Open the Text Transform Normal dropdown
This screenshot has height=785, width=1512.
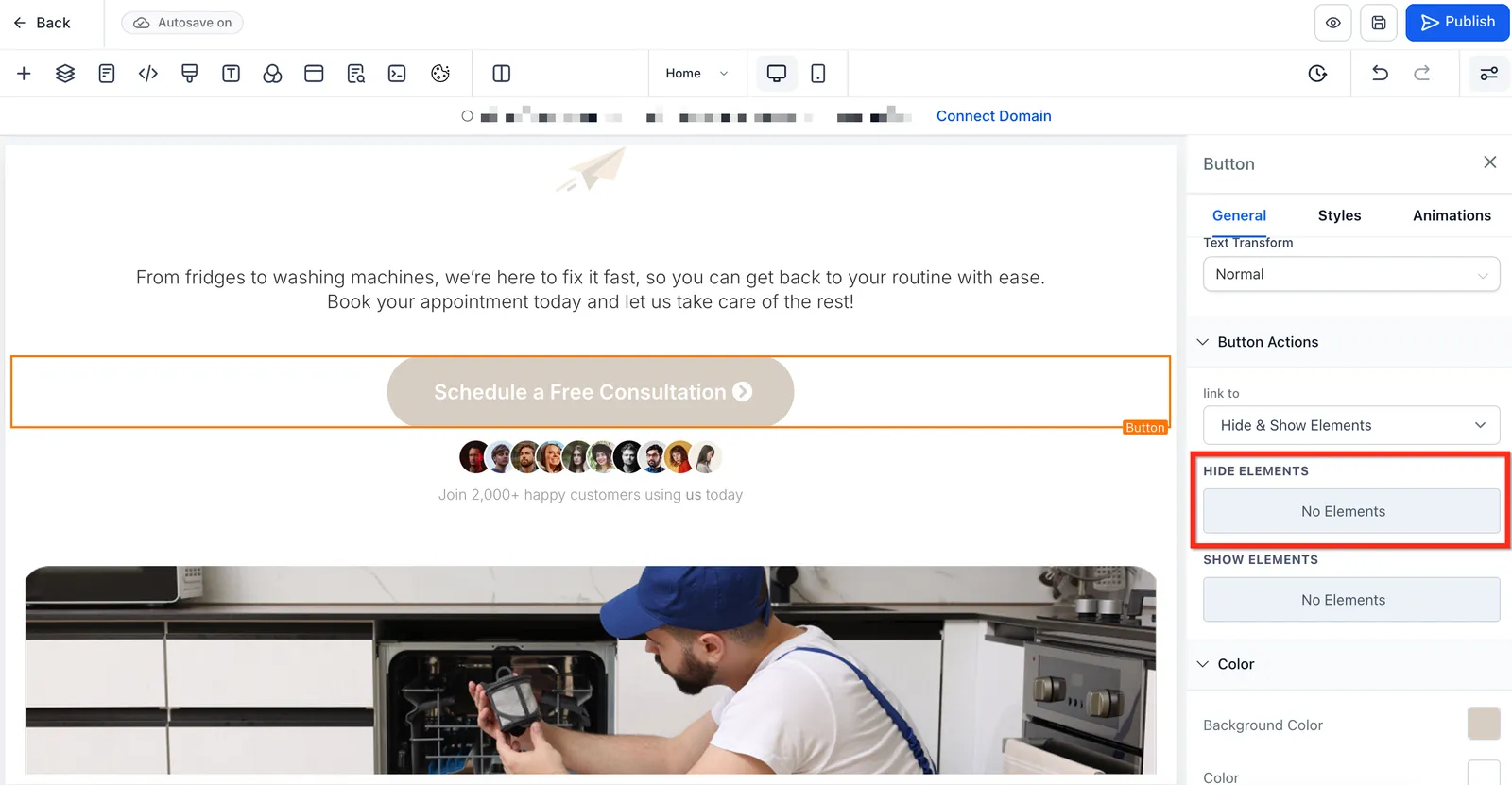pyautogui.click(x=1351, y=274)
